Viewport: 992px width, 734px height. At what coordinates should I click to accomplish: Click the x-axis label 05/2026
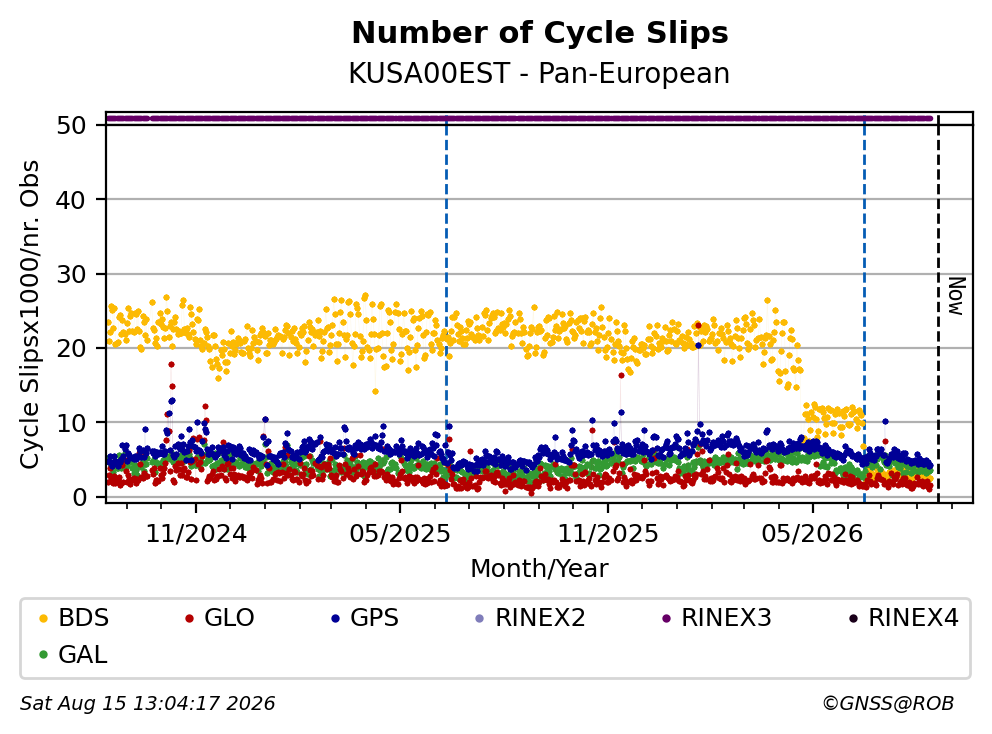point(812,534)
